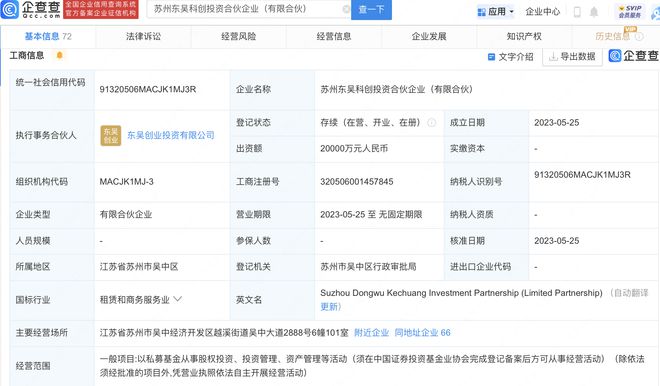660x386 pixels.
Task: Click the SVIP 会员服务 badge
Action: tap(630, 11)
